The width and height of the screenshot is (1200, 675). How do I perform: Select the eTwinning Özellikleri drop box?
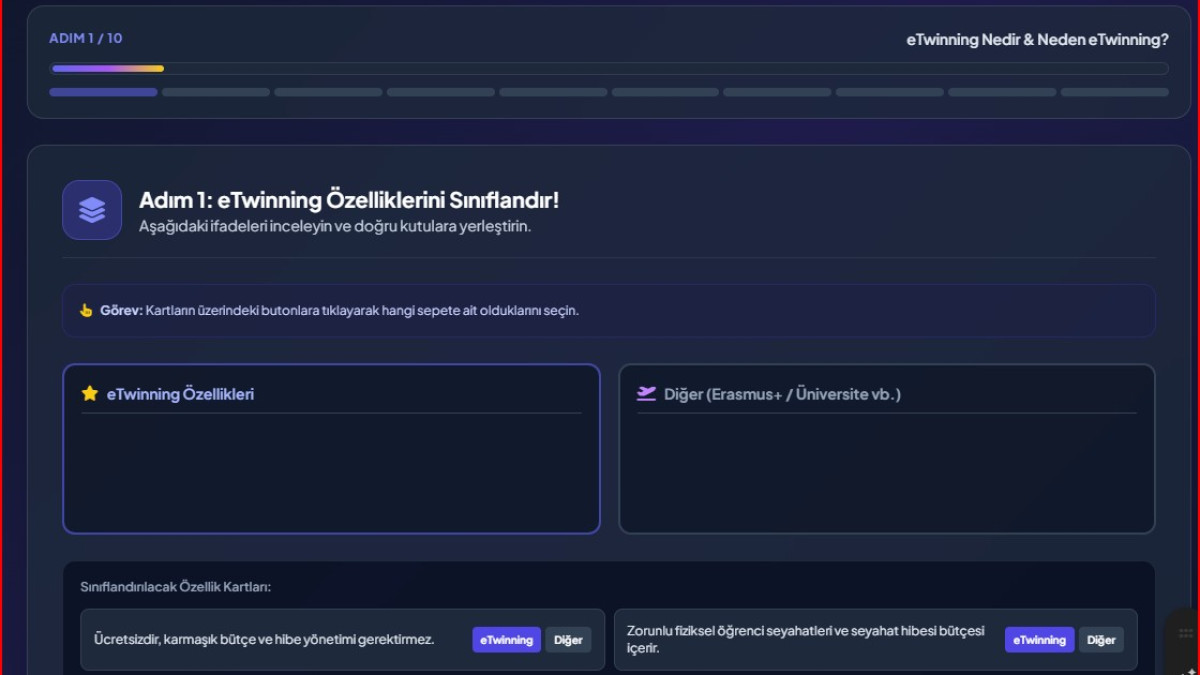[331, 449]
